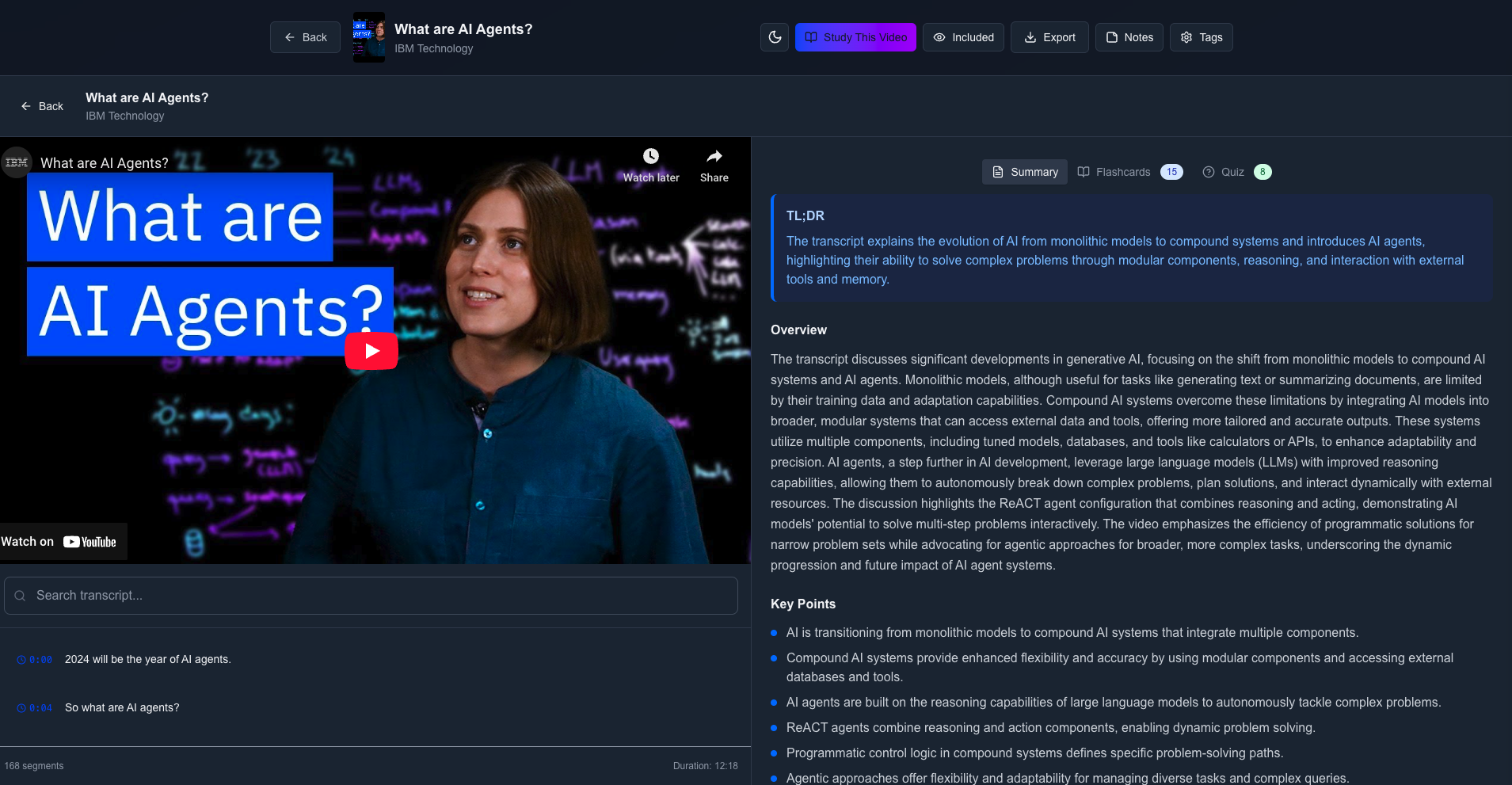The height and width of the screenshot is (785, 1512).
Task: Click key point about Programmatic control logic
Action: [1034, 753]
